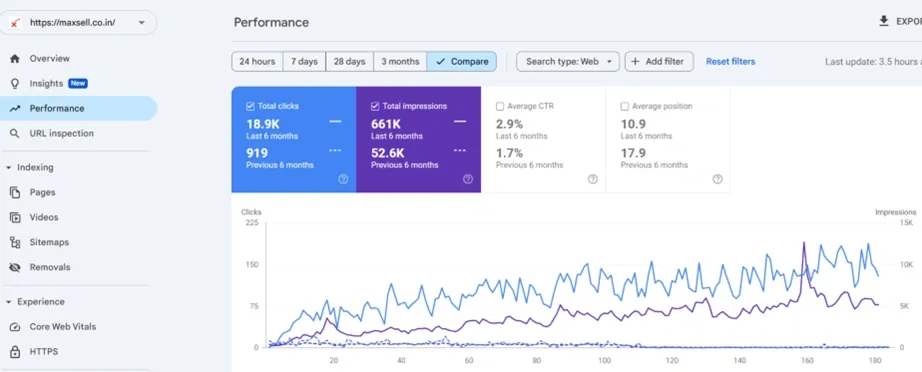Select the 3 months range tab
The width and height of the screenshot is (922, 372).
pyautogui.click(x=400, y=61)
